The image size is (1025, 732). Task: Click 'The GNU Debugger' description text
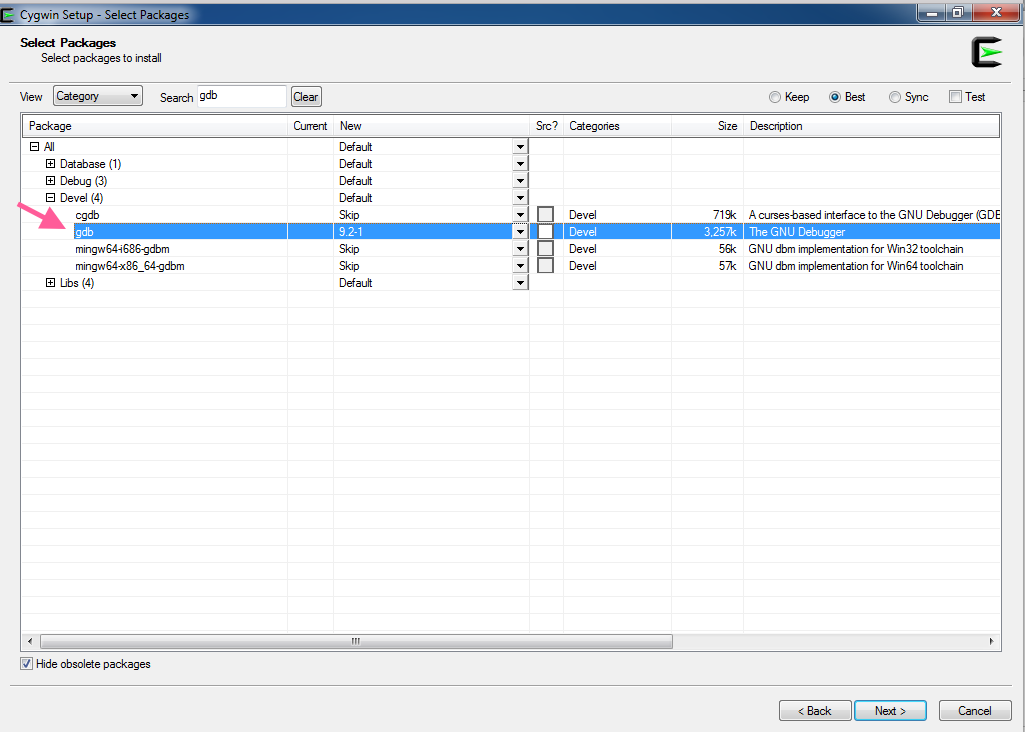pyautogui.click(x=797, y=231)
